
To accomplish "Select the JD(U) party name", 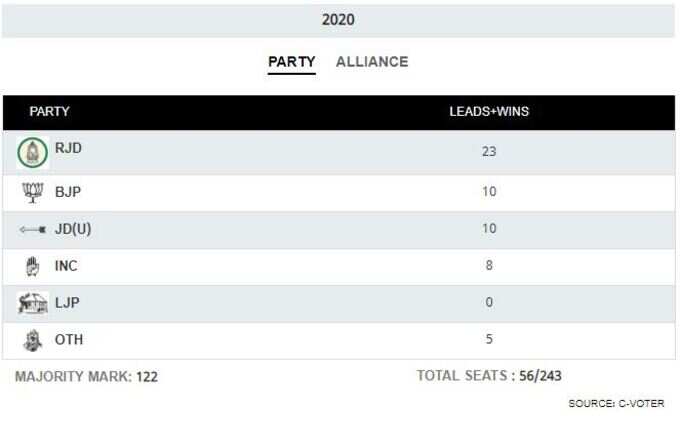I will [73, 229].
